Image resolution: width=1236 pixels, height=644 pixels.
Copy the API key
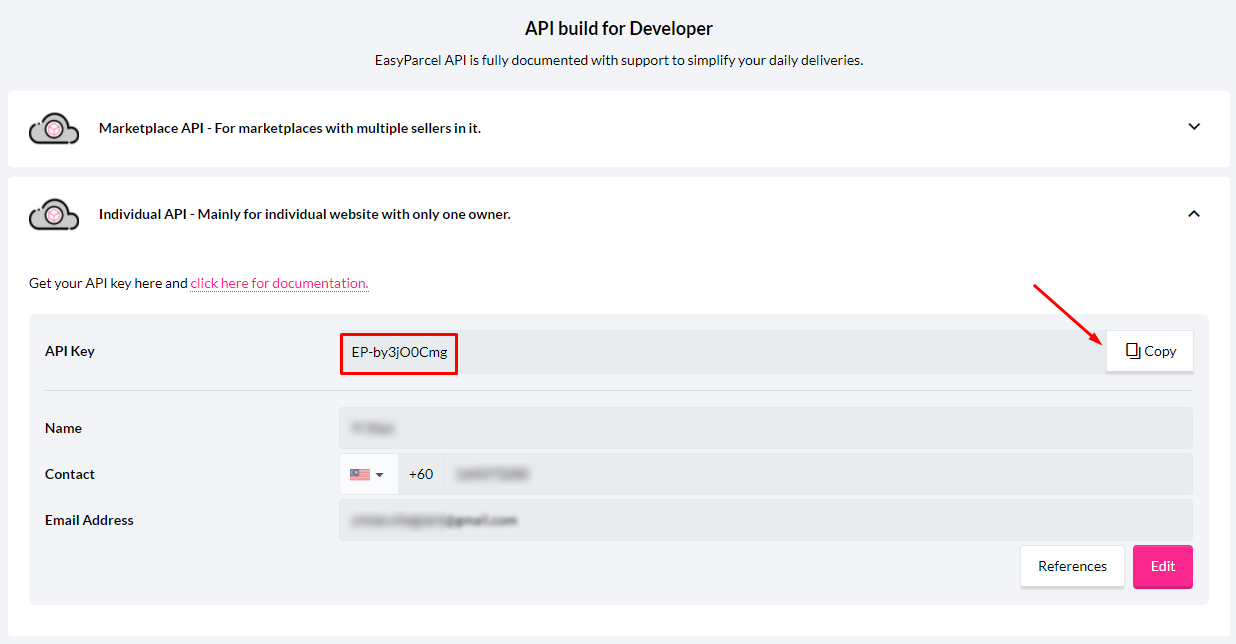(1150, 351)
